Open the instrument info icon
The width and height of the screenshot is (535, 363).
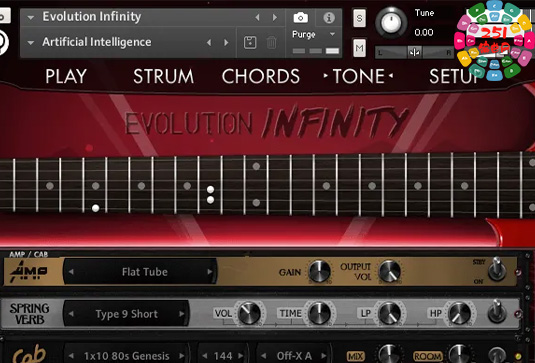329,17
